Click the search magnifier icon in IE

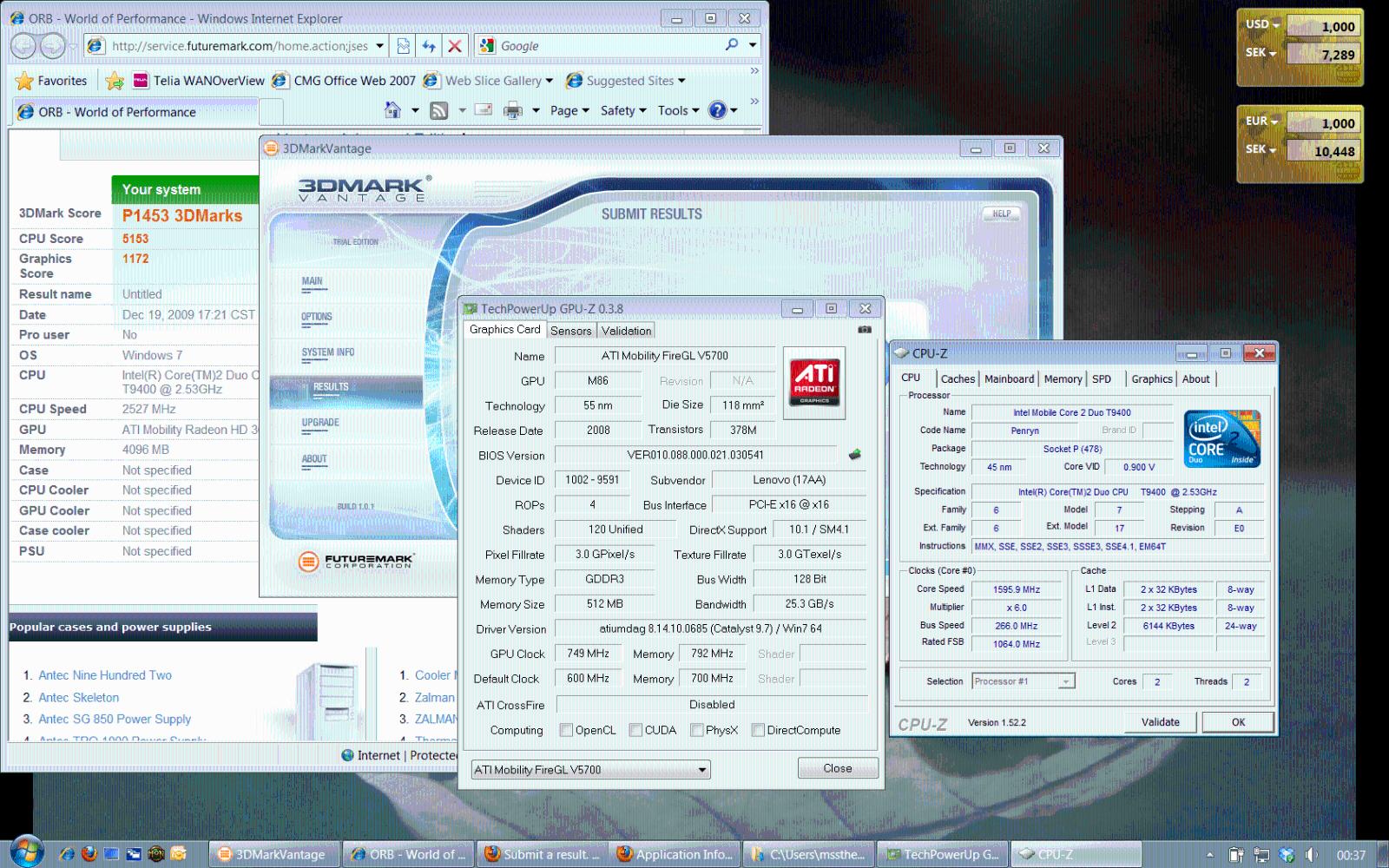(732, 45)
